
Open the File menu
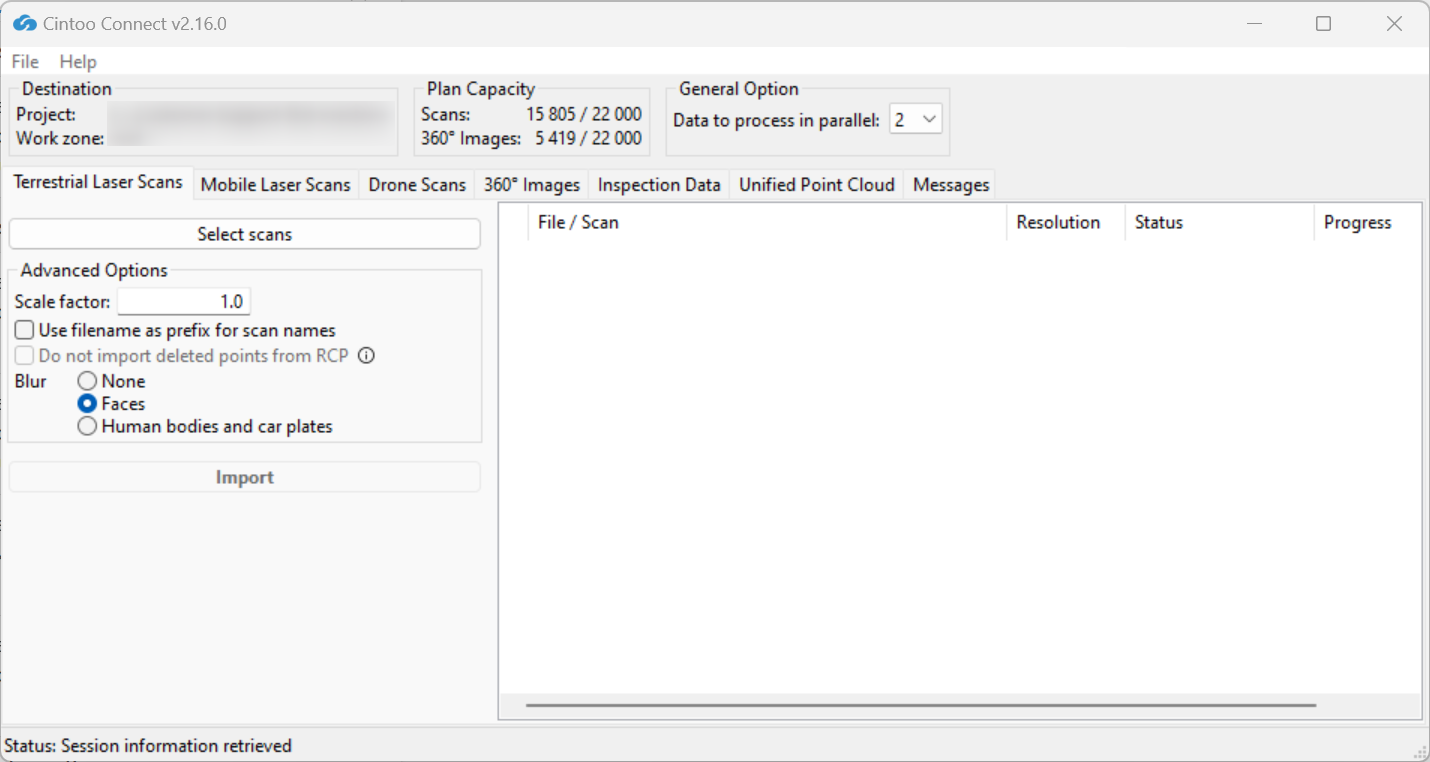[x=25, y=62]
